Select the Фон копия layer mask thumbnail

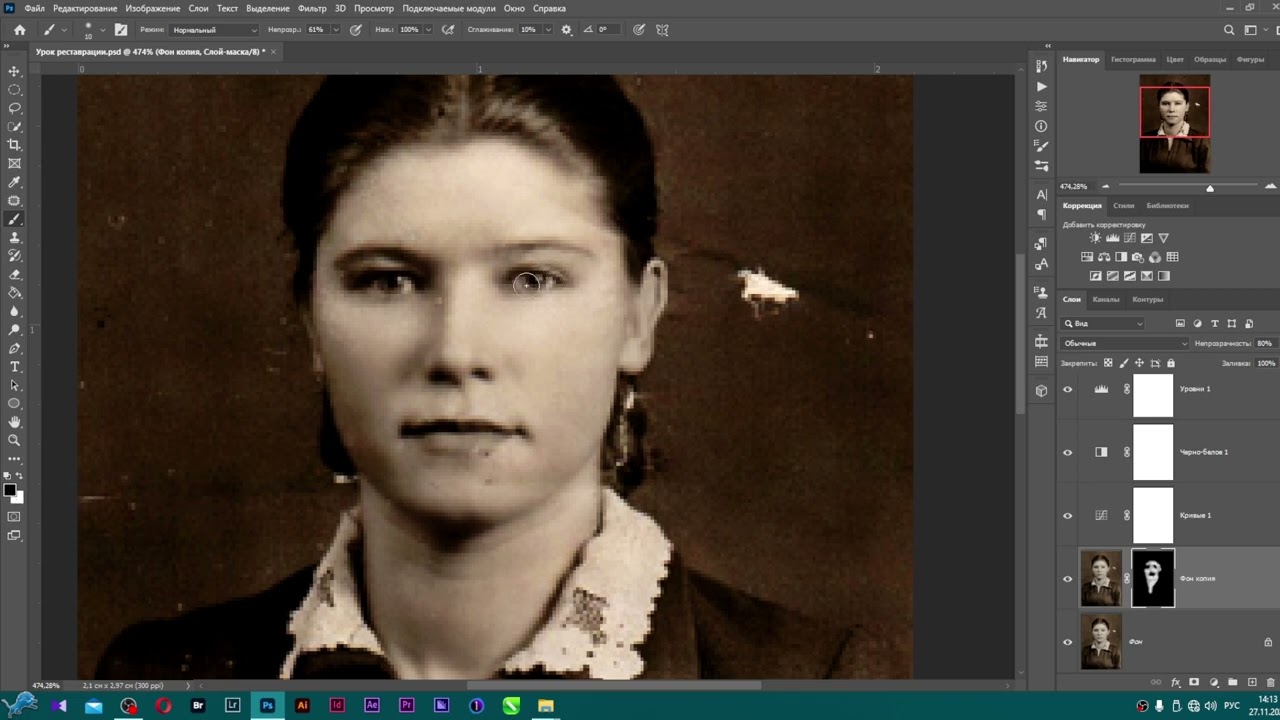coord(1152,578)
